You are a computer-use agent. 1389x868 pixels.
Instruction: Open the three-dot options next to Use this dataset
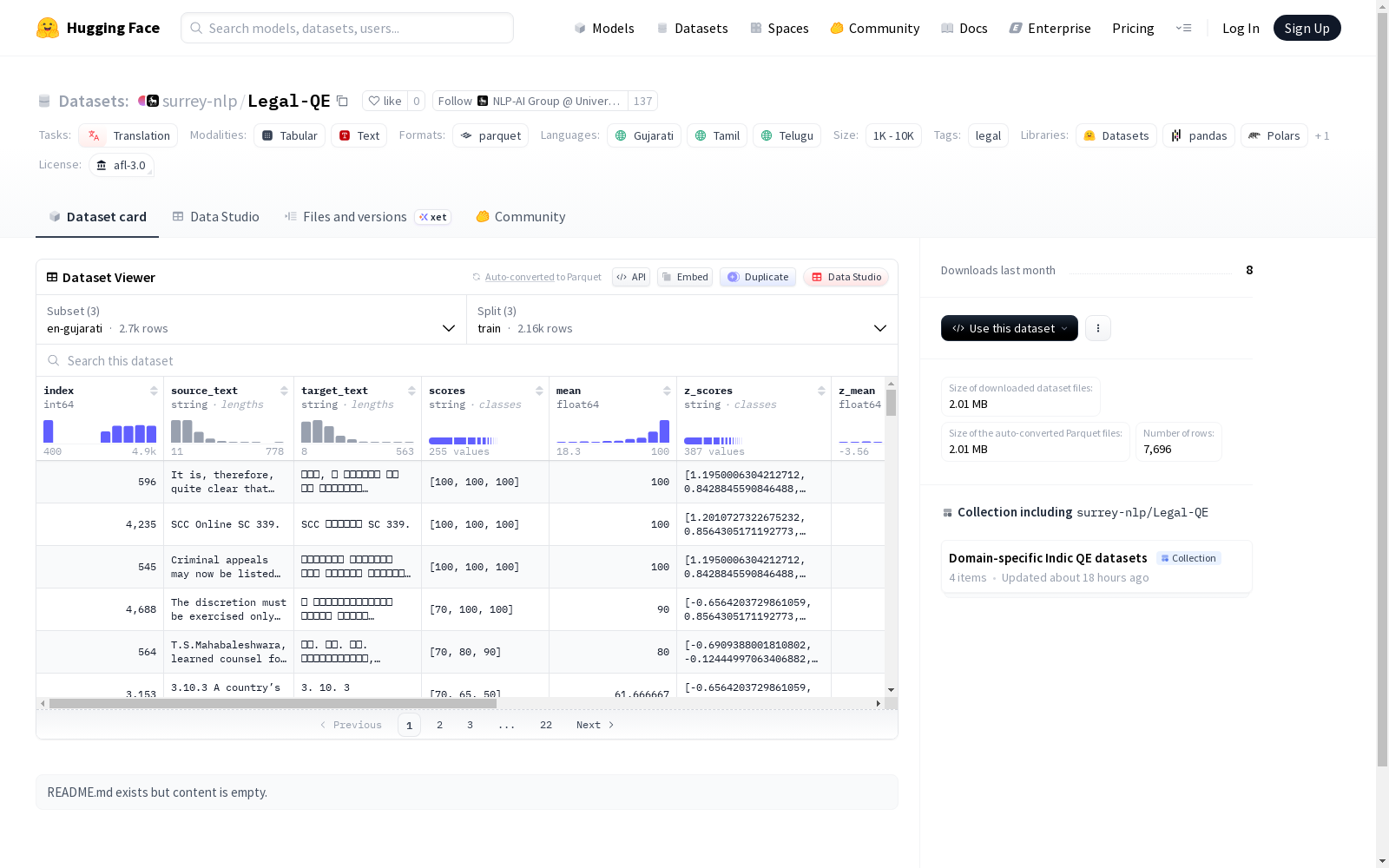[1098, 328]
